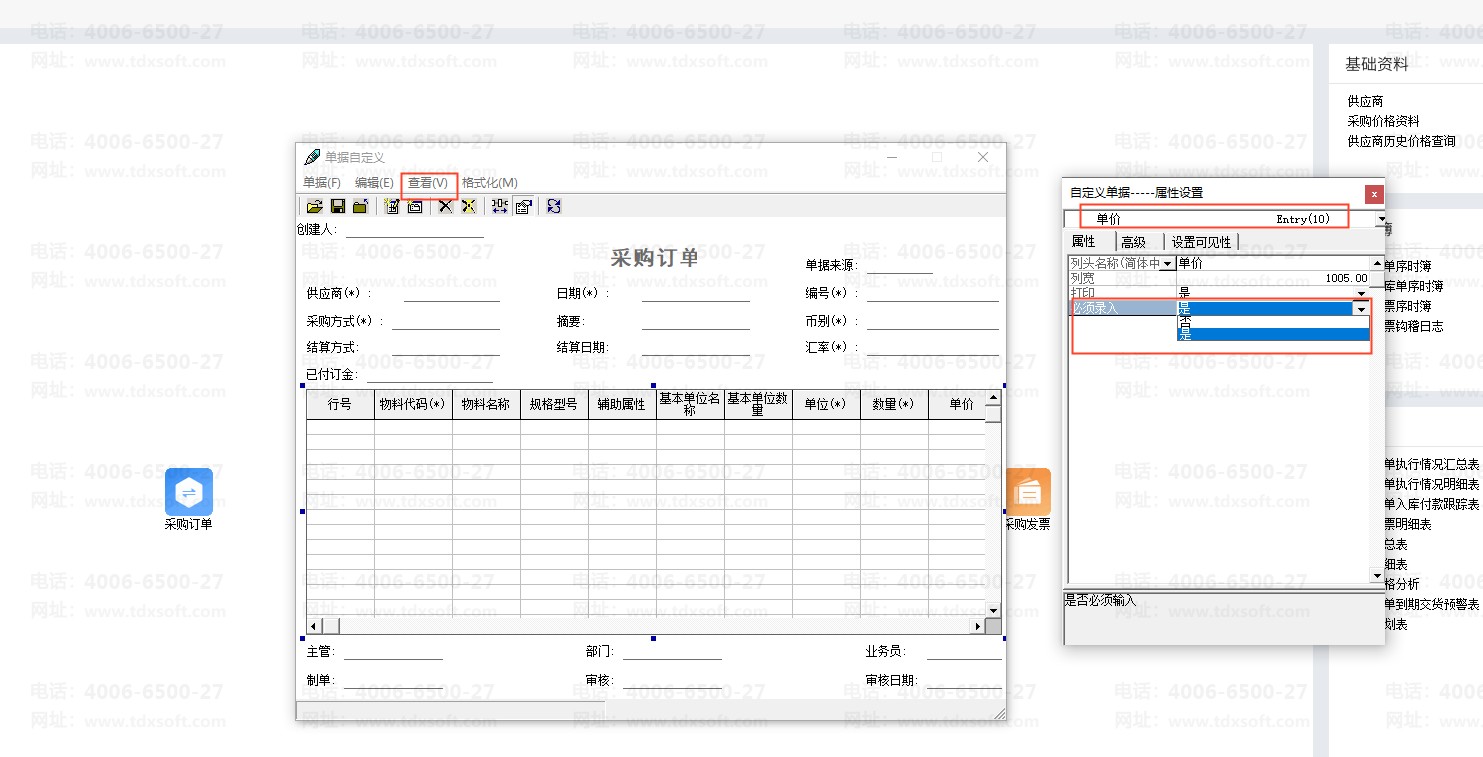
Task: Select the 物料名称 column header
Action: (486, 404)
